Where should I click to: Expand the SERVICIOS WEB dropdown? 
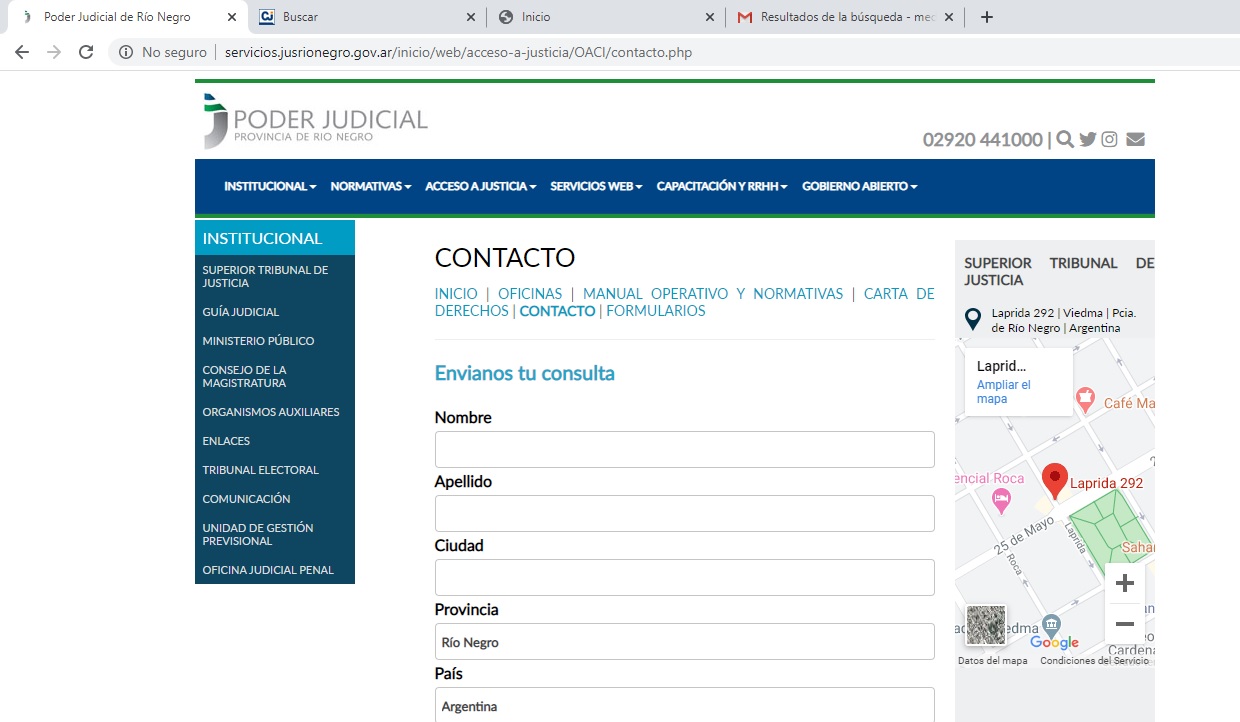pos(595,186)
